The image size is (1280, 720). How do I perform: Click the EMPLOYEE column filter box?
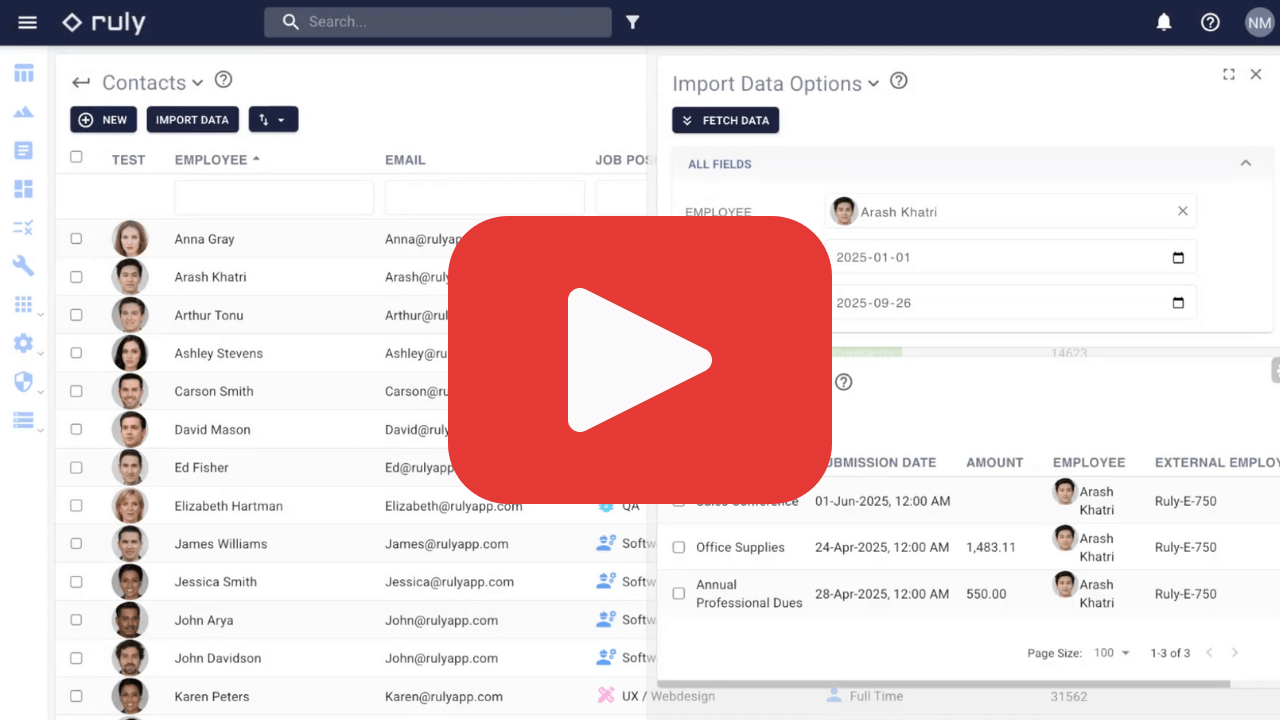click(x=274, y=197)
